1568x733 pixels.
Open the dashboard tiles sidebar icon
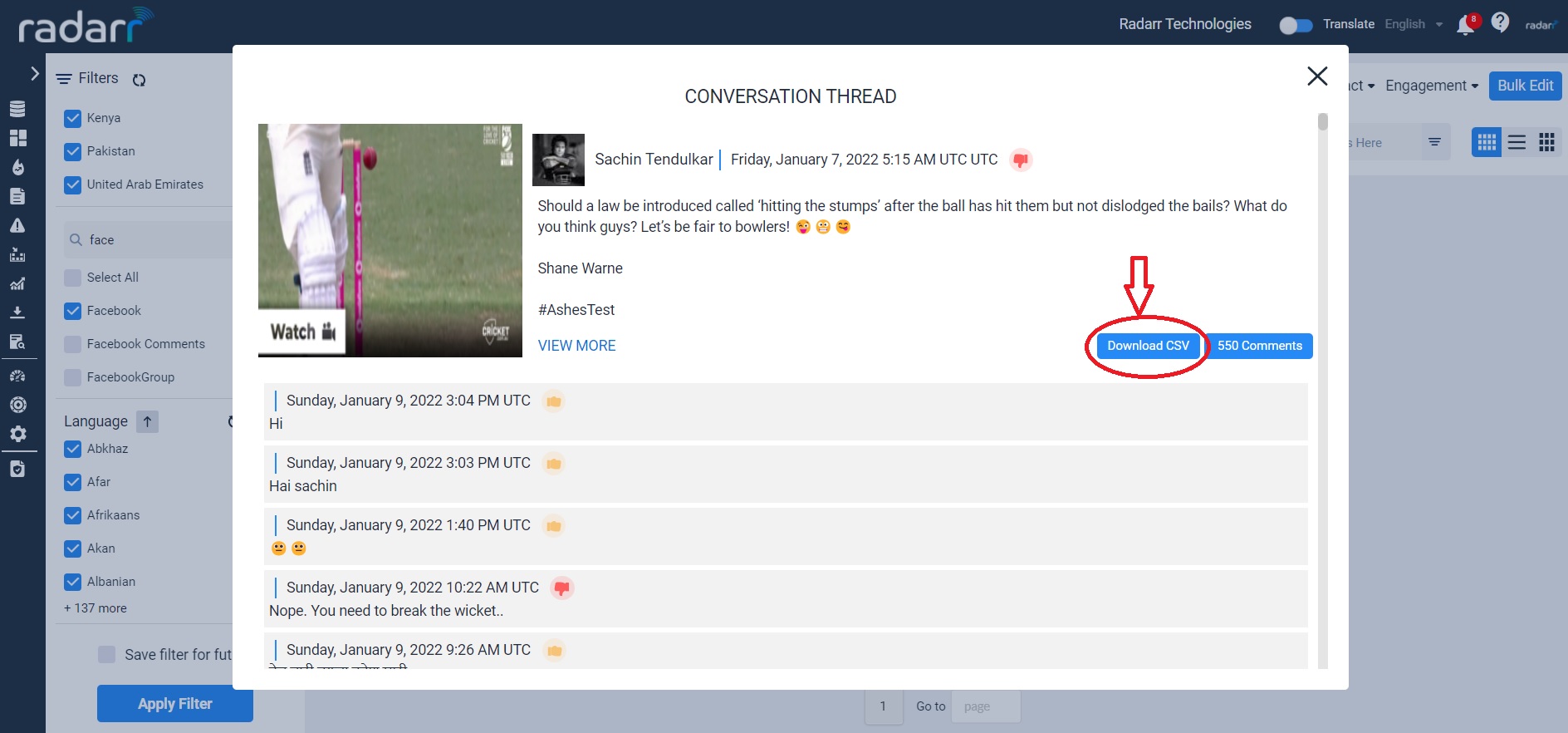point(17,138)
